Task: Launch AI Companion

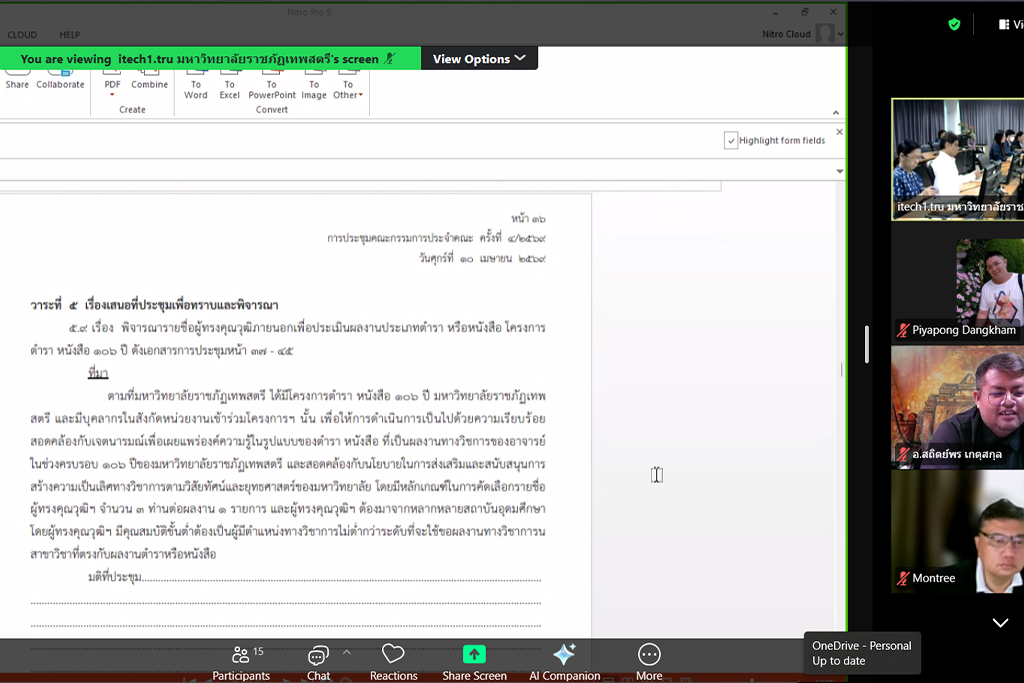Action: pos(564,661)
